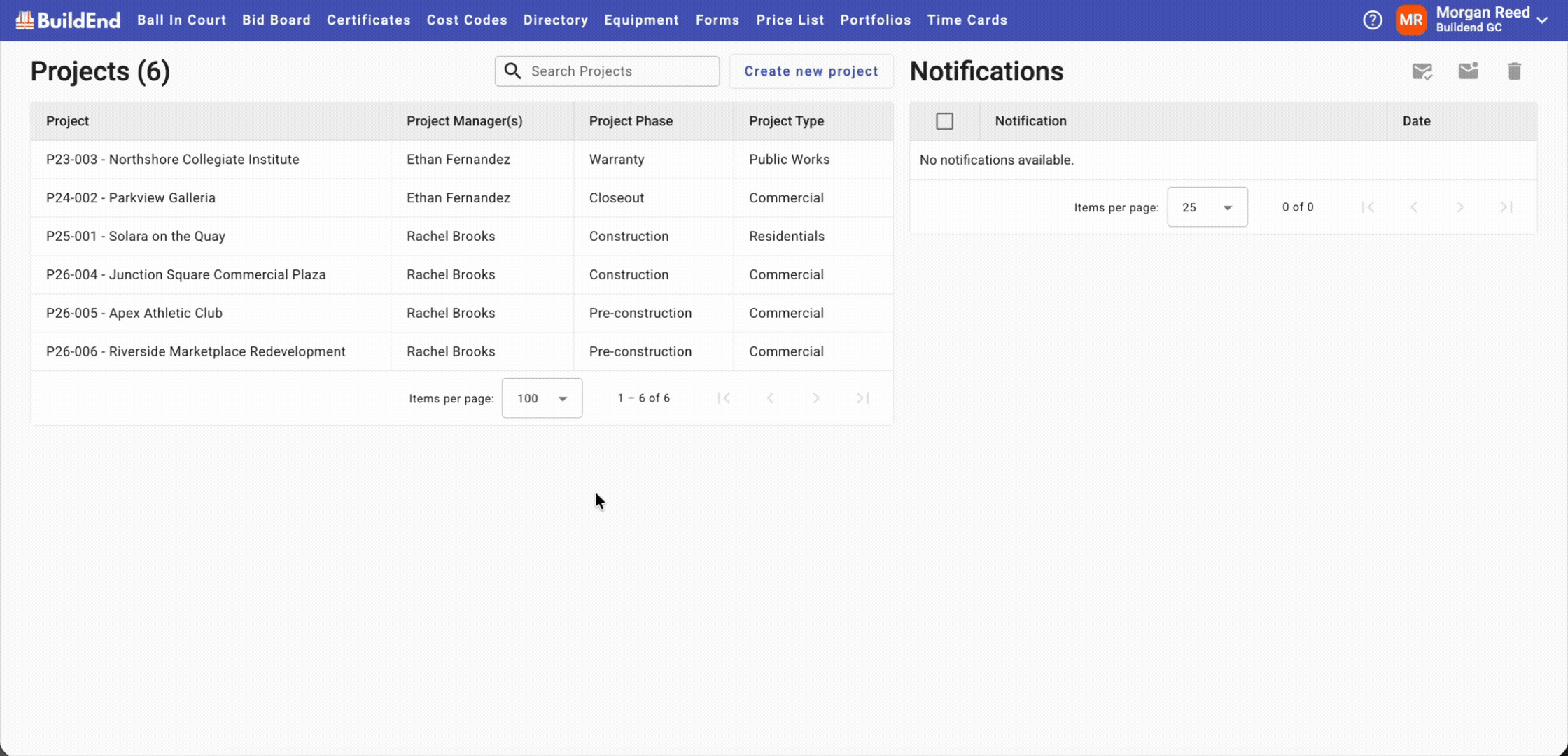Click projects previous page arrow
Image resolution: width=1568 pixels, height=756 pixels.
(x=770, y=398)
